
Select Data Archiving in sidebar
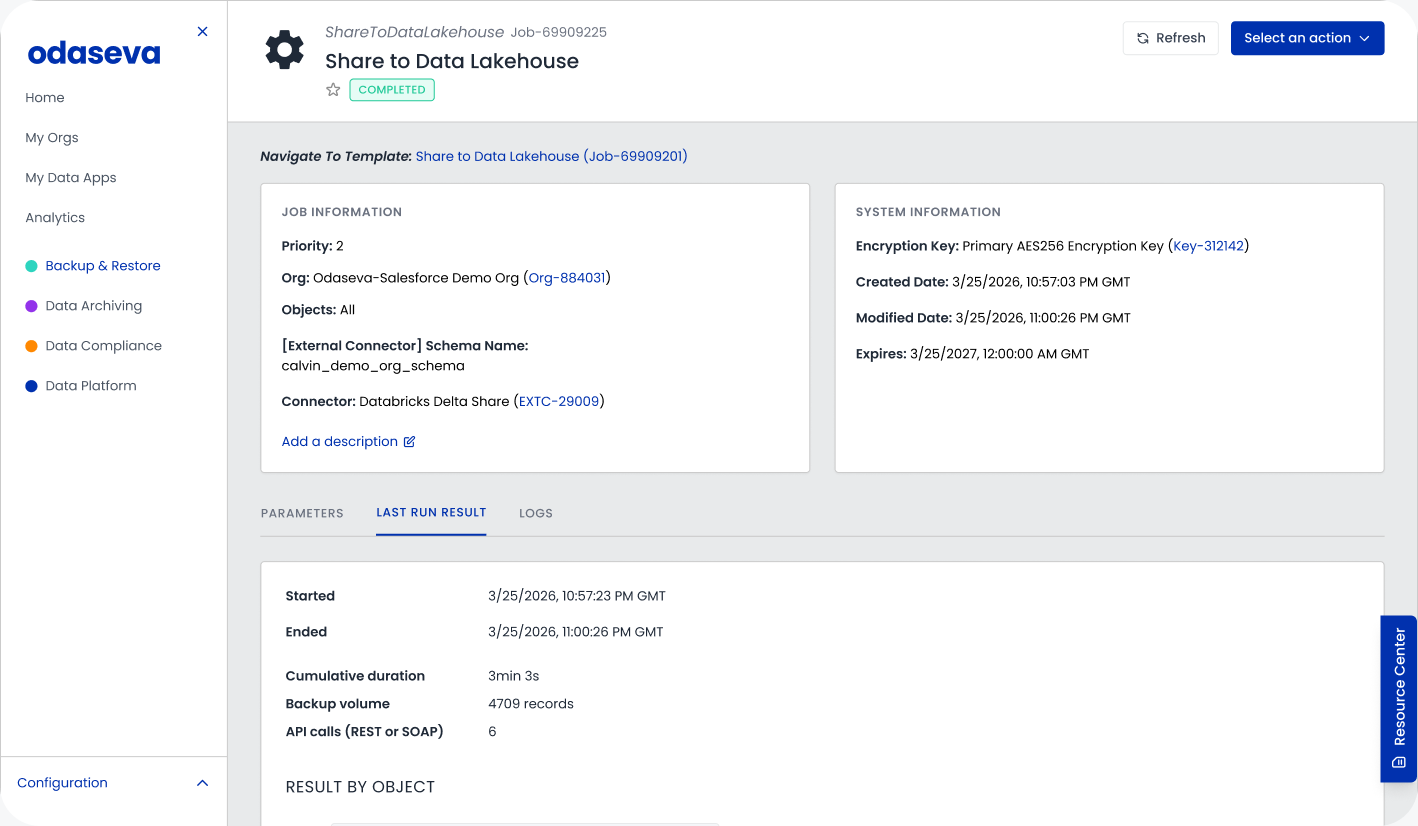pyautogui.click(x=94, y=306)
